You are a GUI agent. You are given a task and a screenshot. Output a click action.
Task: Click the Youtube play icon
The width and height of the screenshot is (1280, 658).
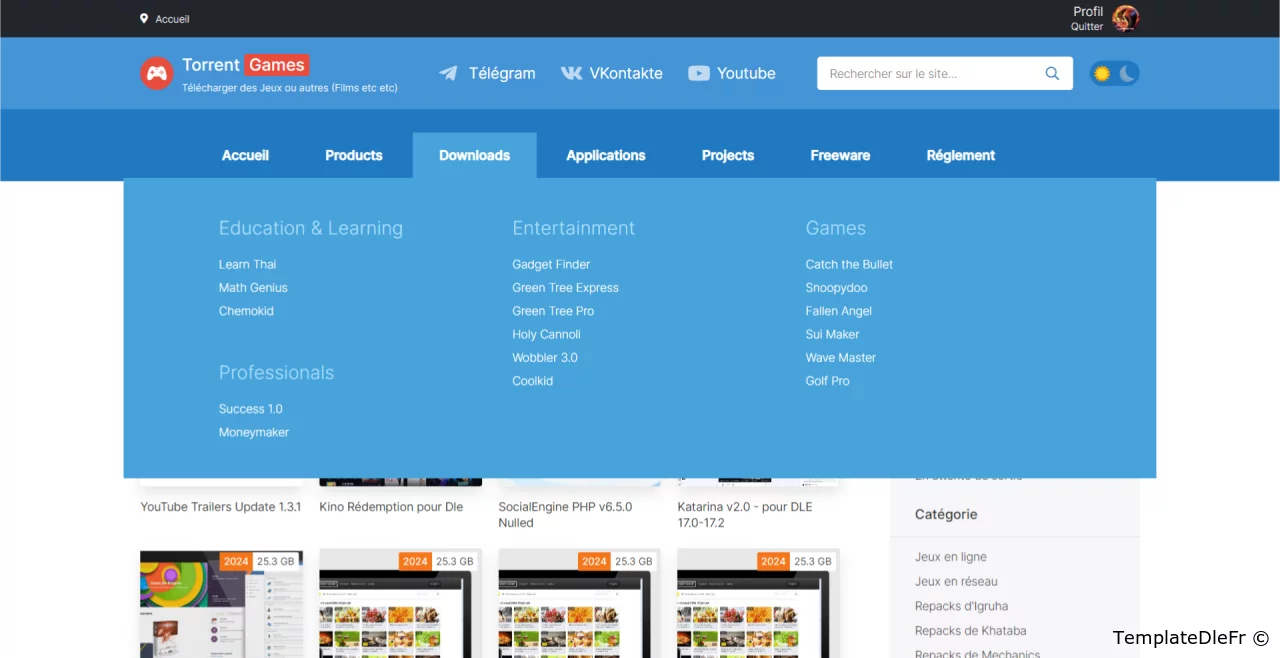click(699, 73)
